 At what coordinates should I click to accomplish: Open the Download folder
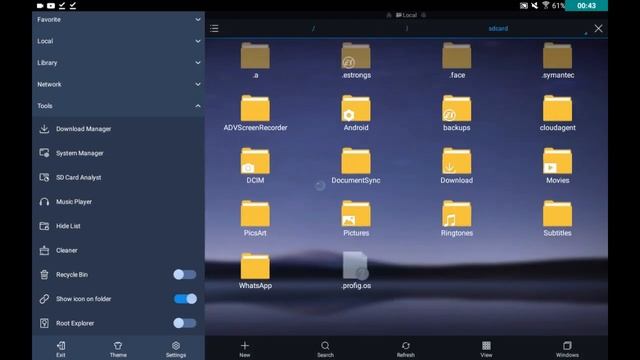point(456,165)
